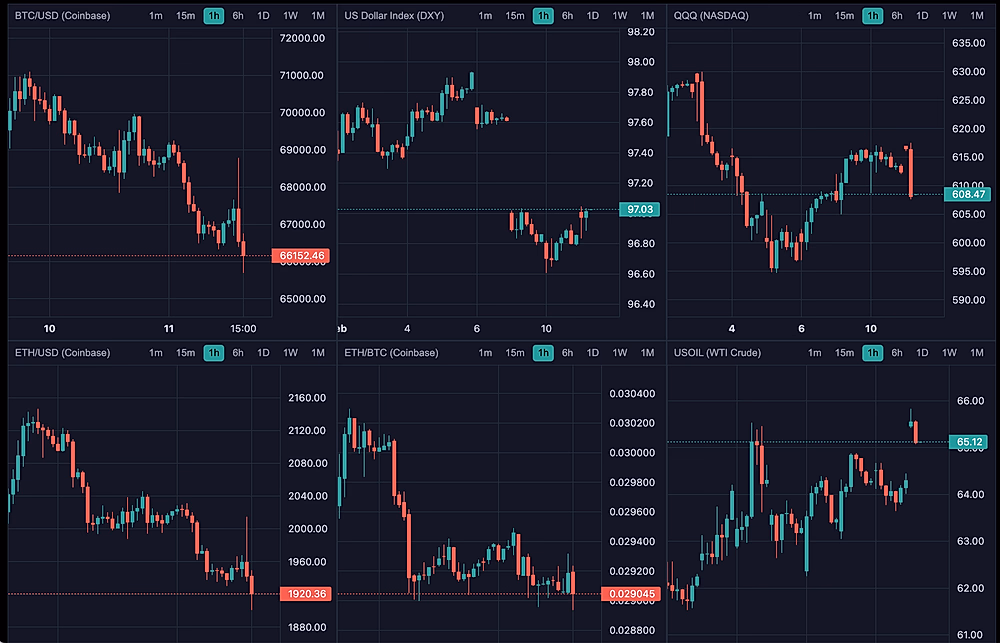The image size is (1000, 643).
Task: Pick 6h timeframe on ETH/USD chart
Action: click(x=238, y=352)
